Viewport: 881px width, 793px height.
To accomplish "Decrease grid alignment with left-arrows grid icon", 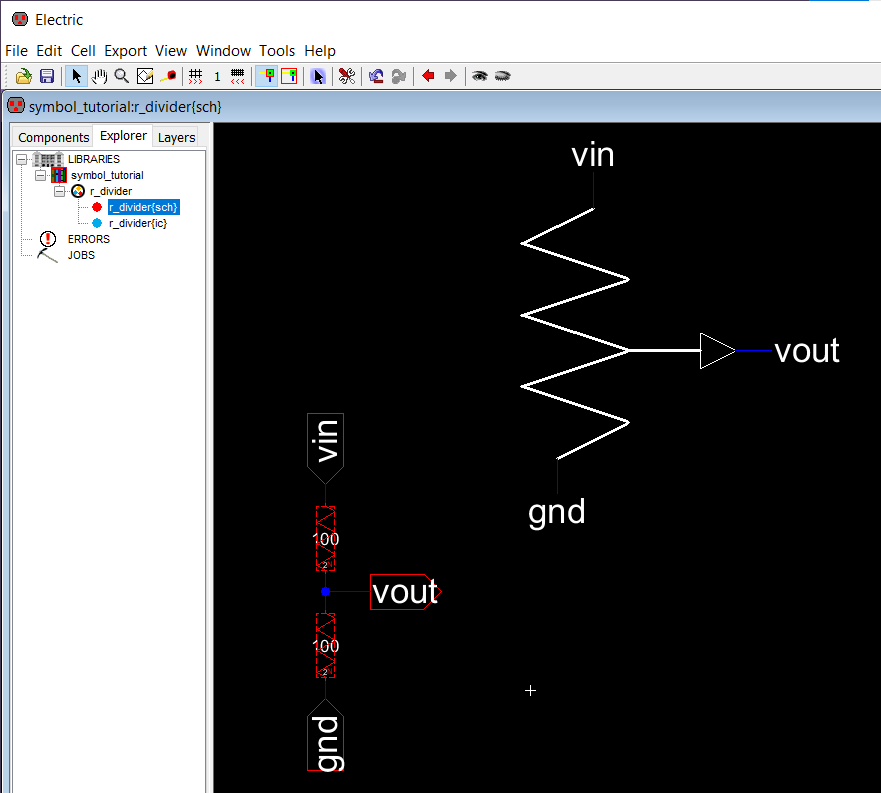I will coord(238,76).
